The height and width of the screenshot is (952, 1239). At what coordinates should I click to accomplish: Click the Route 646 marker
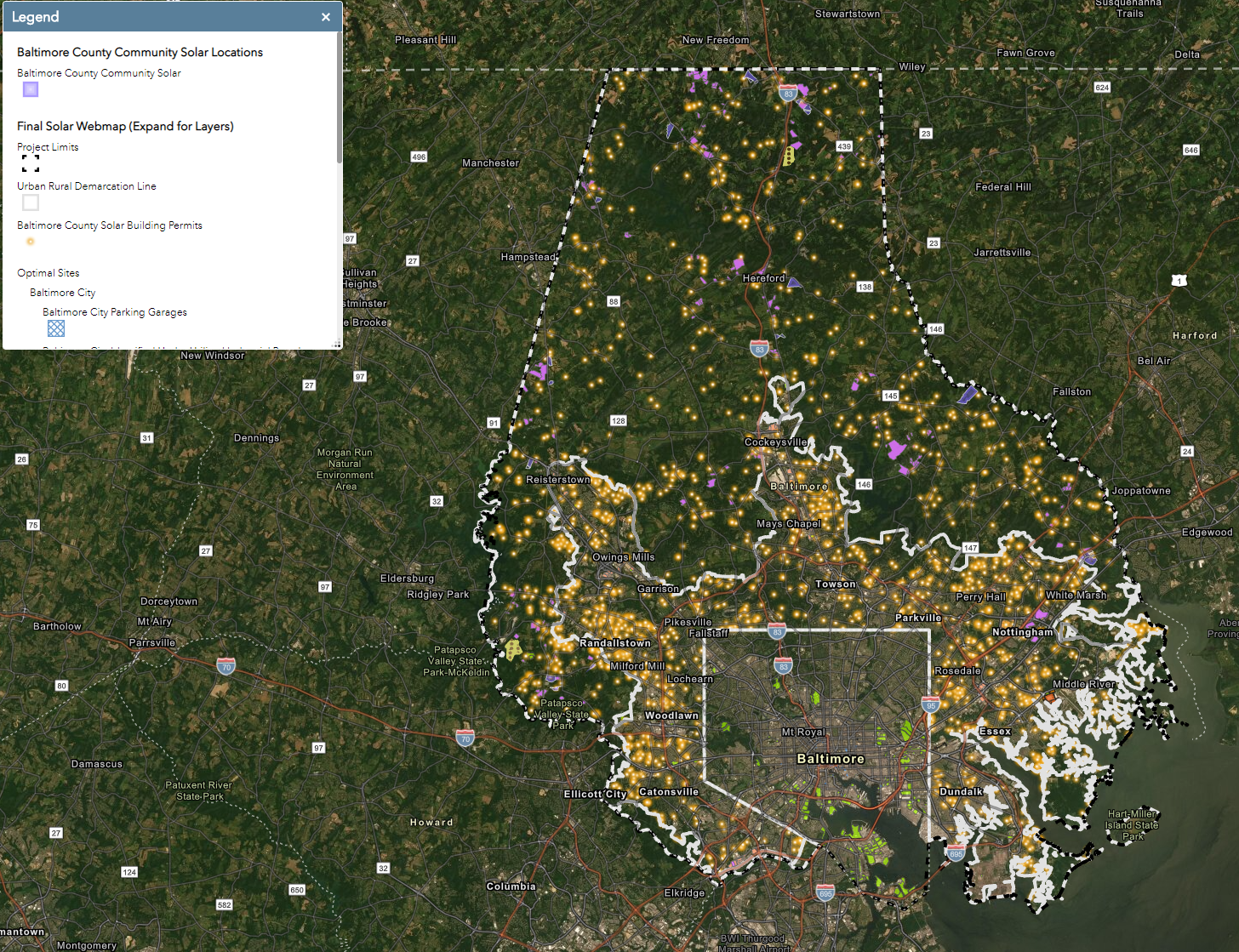point(1191,150)
